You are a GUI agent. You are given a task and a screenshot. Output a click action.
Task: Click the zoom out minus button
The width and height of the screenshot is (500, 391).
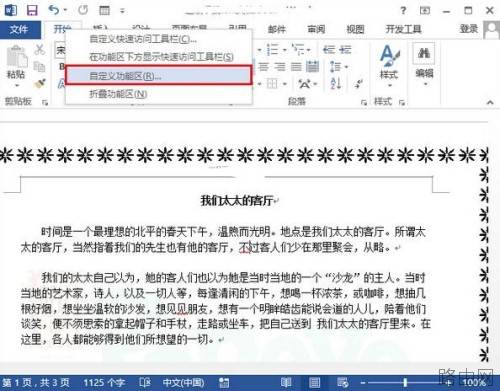363,383
